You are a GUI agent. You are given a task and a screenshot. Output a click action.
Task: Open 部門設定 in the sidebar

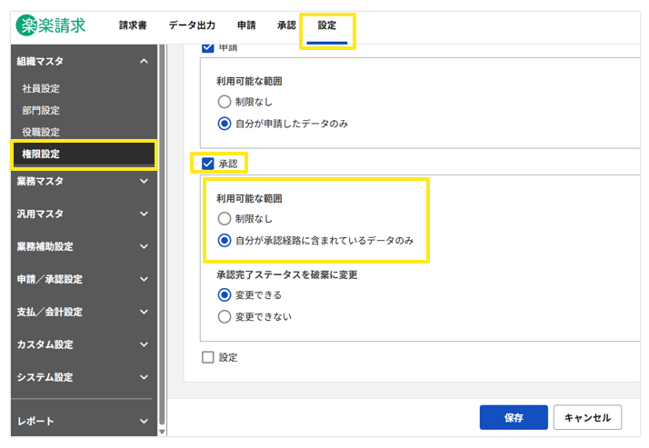[41, 110]
